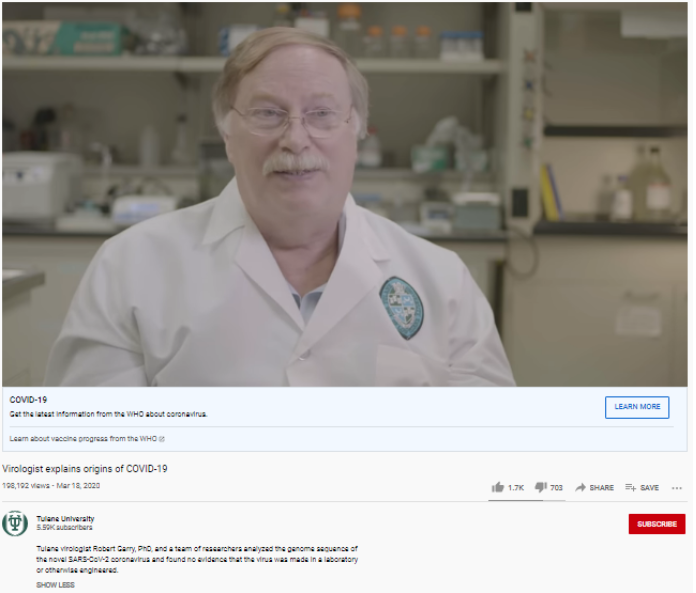This screenshot has height=593, width=696.
Task: Open Learn about vaccine progress link
Action: tap(83, 439)
